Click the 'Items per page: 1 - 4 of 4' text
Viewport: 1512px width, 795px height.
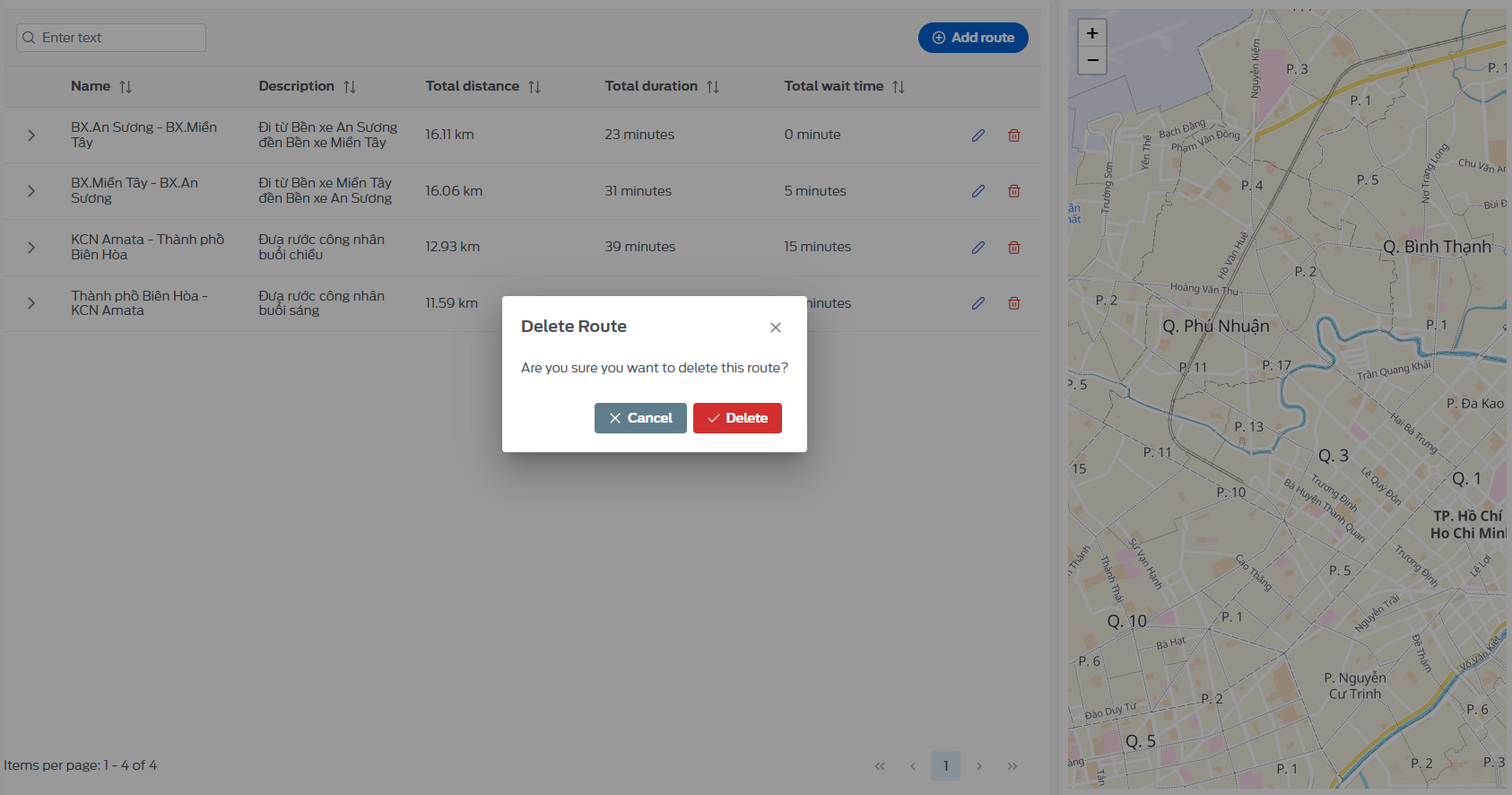(81, 765)
